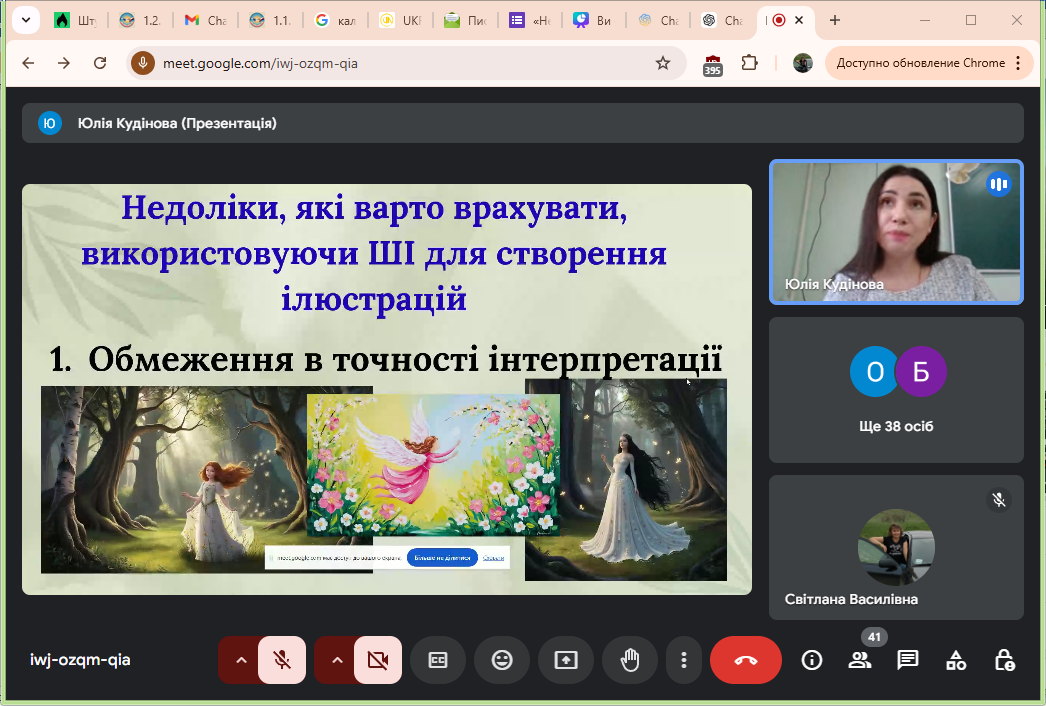Expand the camera video settings arrow
Screen dimensions: 1046x706
point(336,660)
